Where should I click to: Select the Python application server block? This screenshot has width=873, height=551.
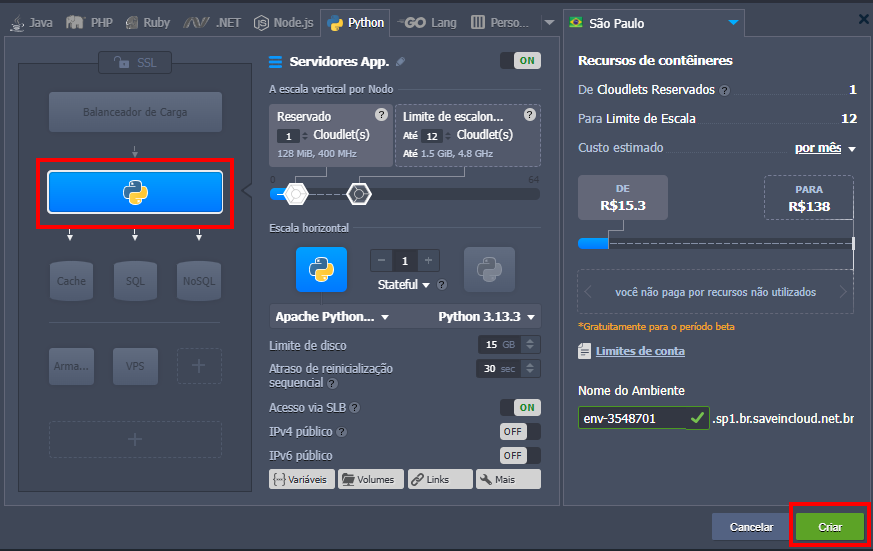click(x=135, y=193)
